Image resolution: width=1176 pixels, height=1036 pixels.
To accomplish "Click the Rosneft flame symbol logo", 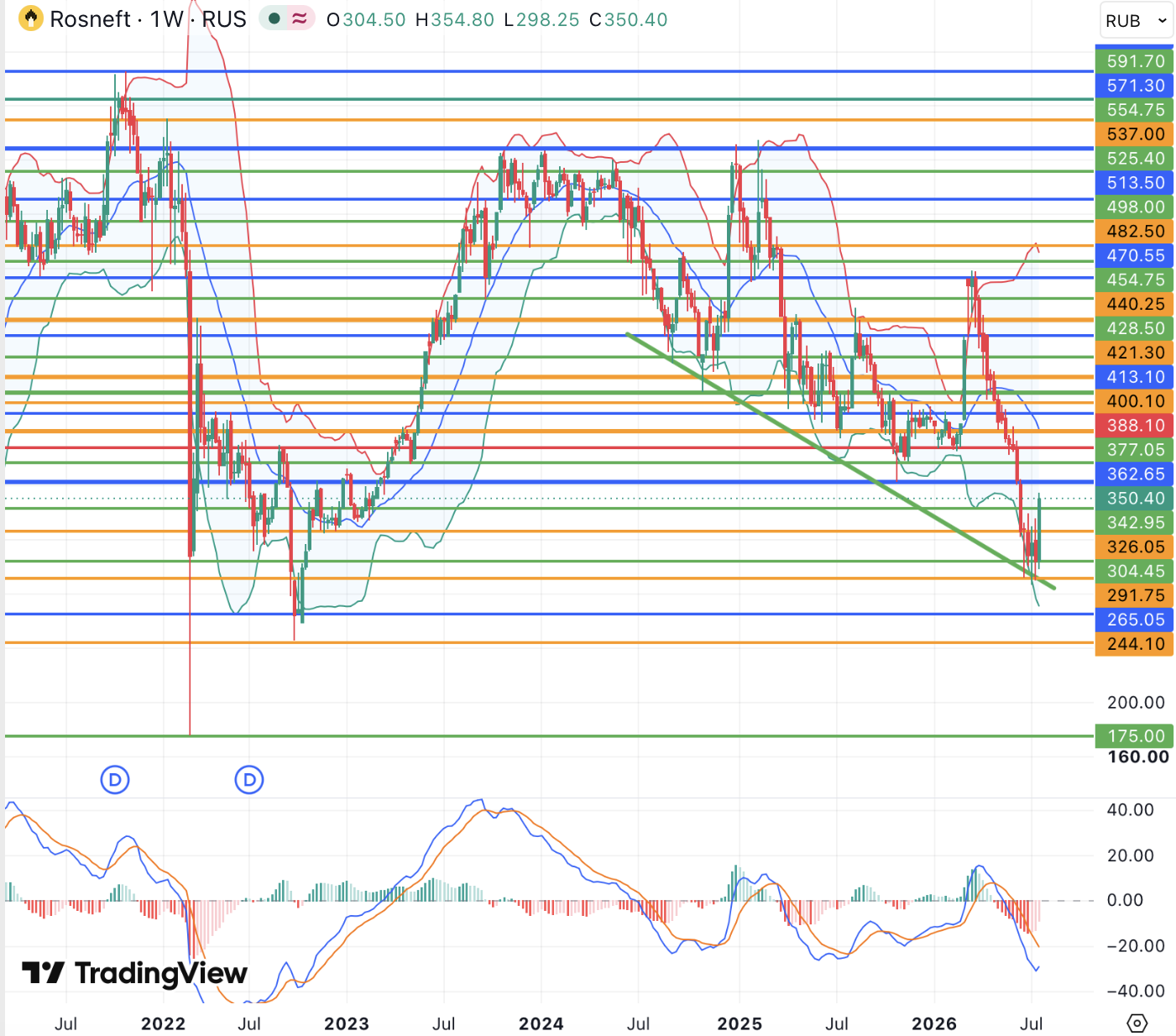I will (31, 18).
